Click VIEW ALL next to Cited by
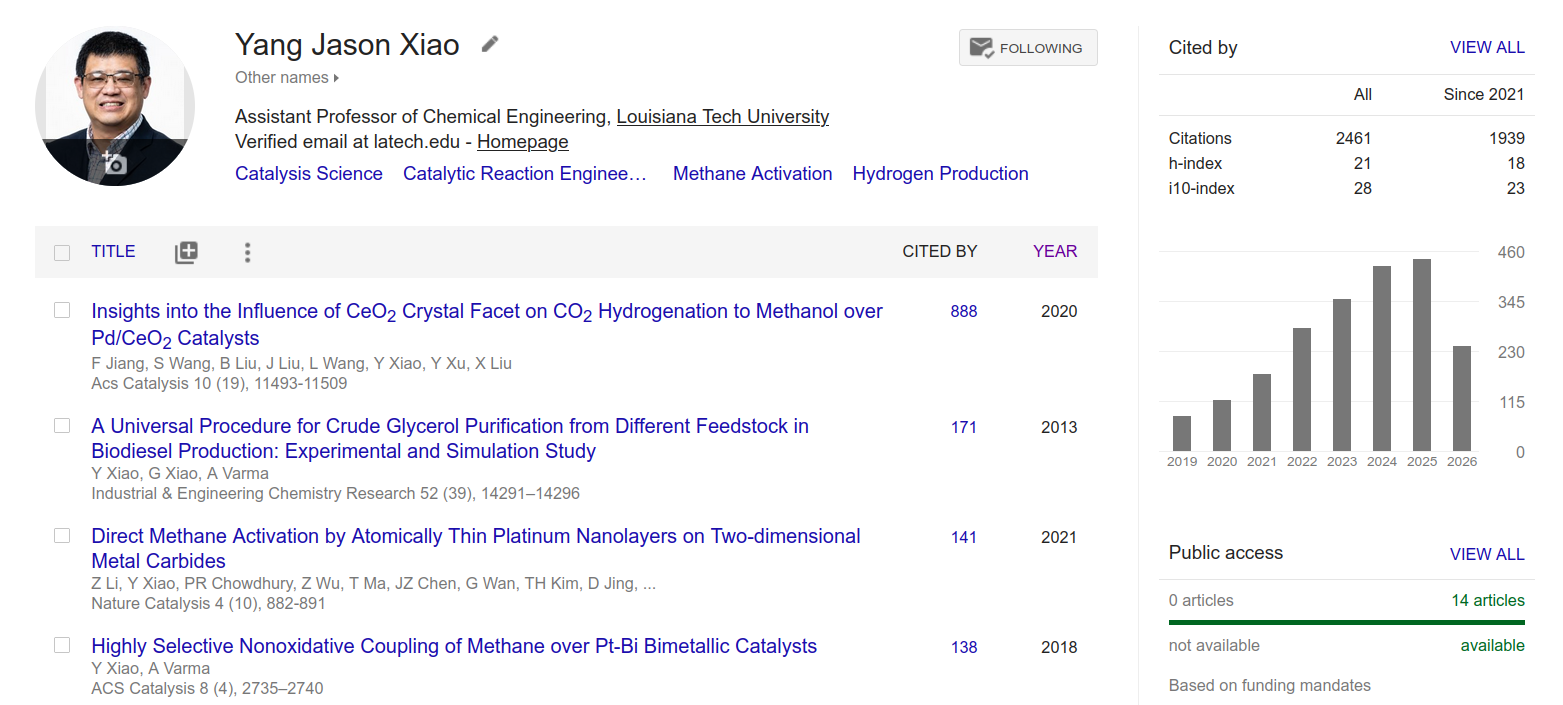This screenshot has width=1563, height=705. (1487, 47)
